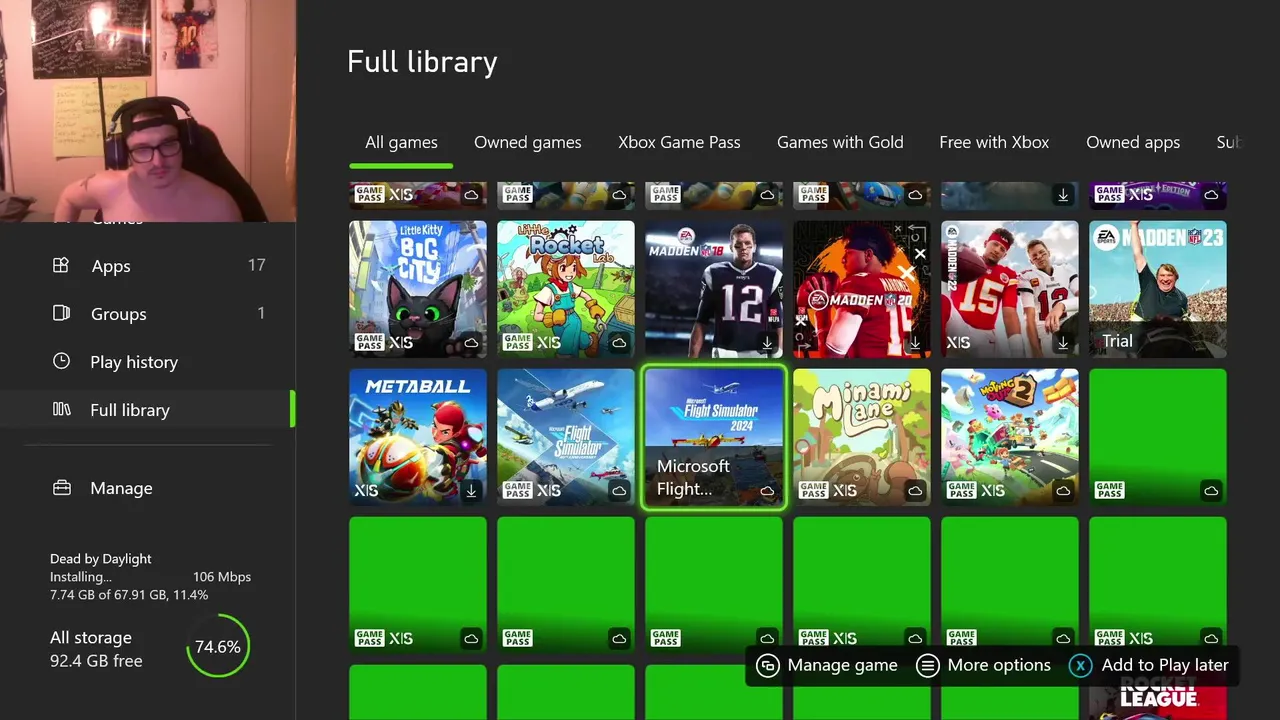Screen dimensions: 1280x720
Task: Select the Flight Simulator 2024 tile
Action: tap(714, 437)
